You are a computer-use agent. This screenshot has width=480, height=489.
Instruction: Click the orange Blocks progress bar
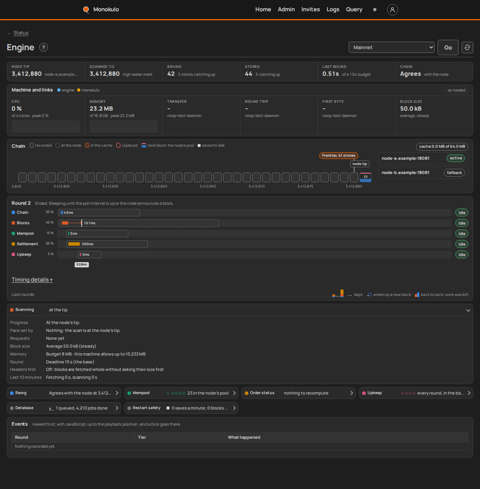point(65,223)
